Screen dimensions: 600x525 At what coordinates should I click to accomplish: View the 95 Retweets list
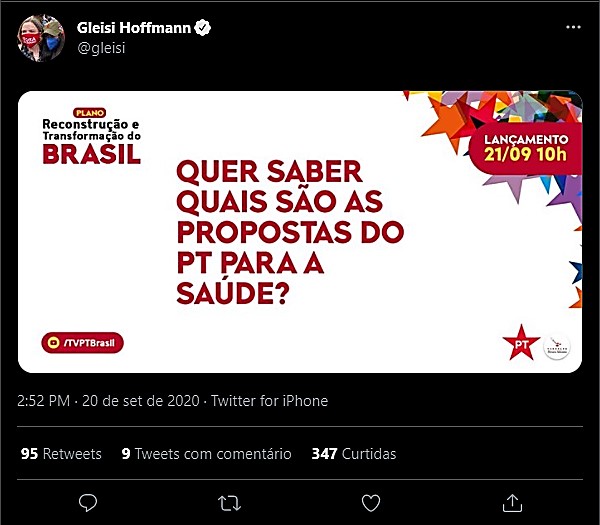pyautogui.click(x=61, y=454)
